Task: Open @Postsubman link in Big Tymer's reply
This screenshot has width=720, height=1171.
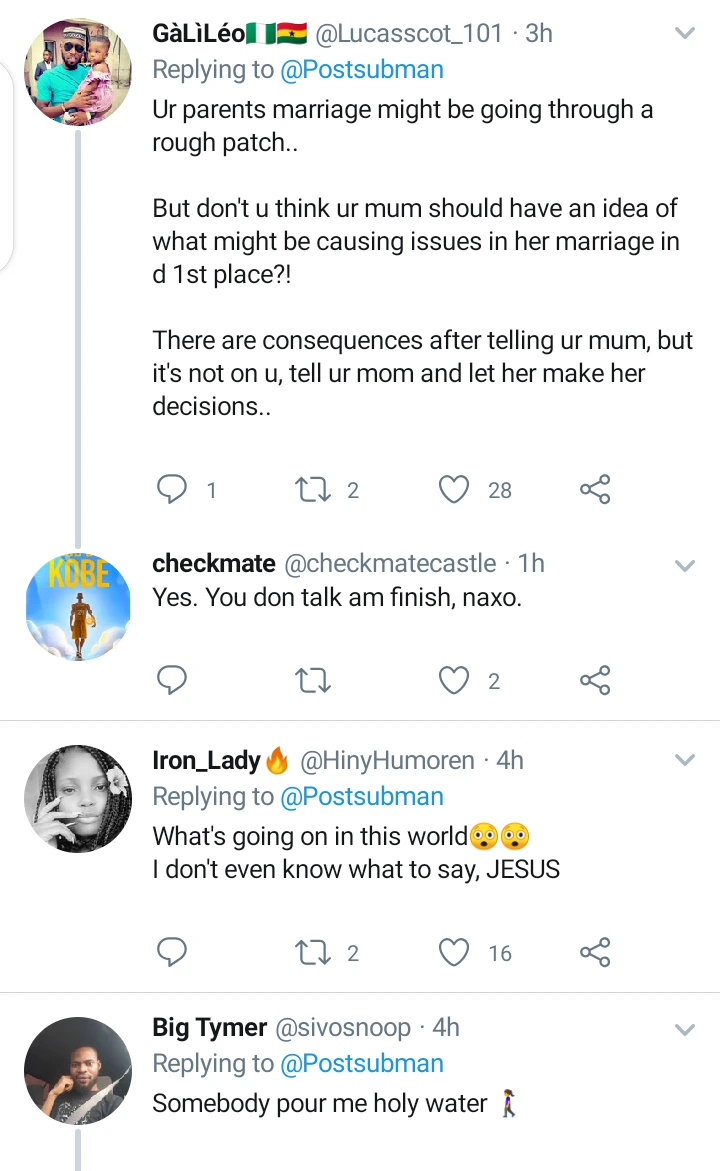Action: click(x=361, y=1064)
